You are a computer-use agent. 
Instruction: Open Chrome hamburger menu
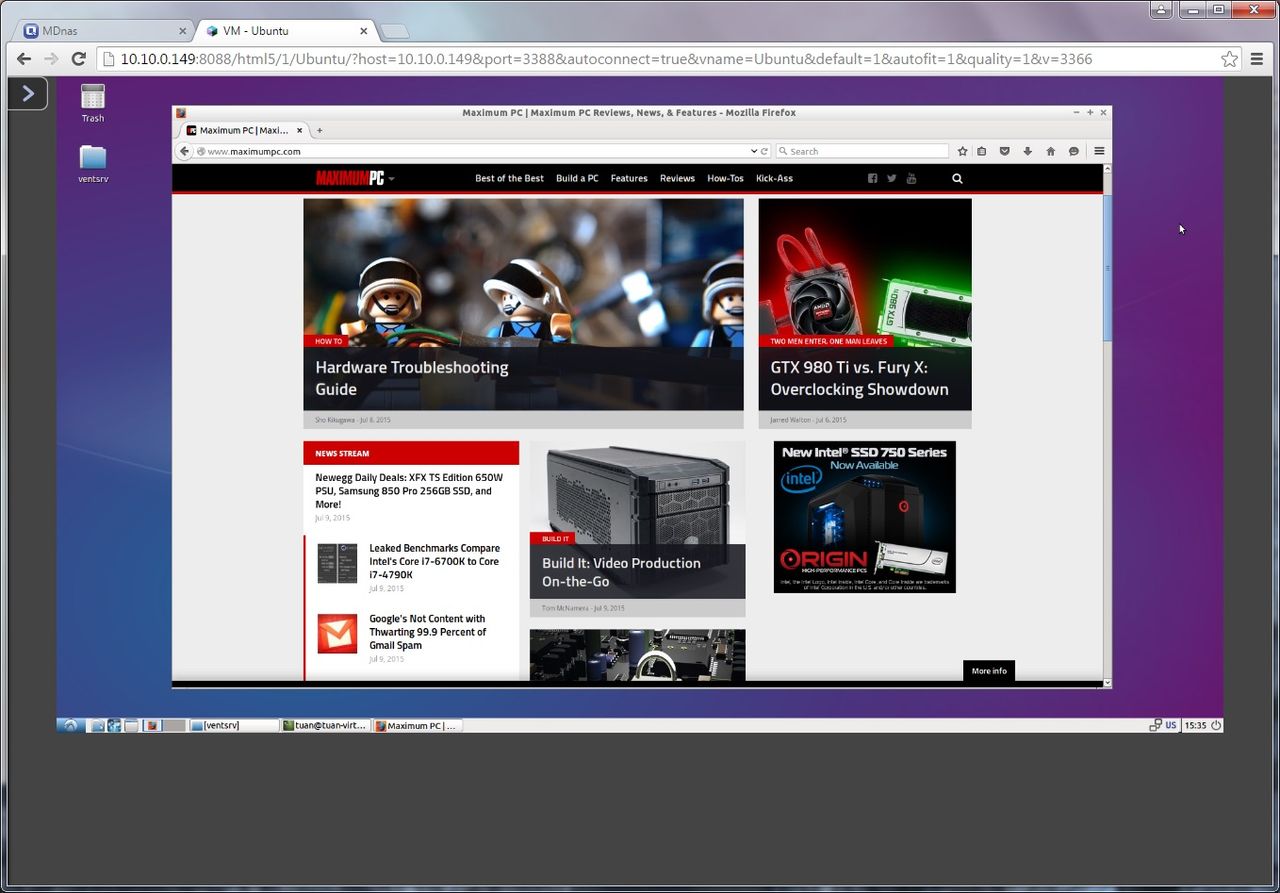coord(1257,59)
